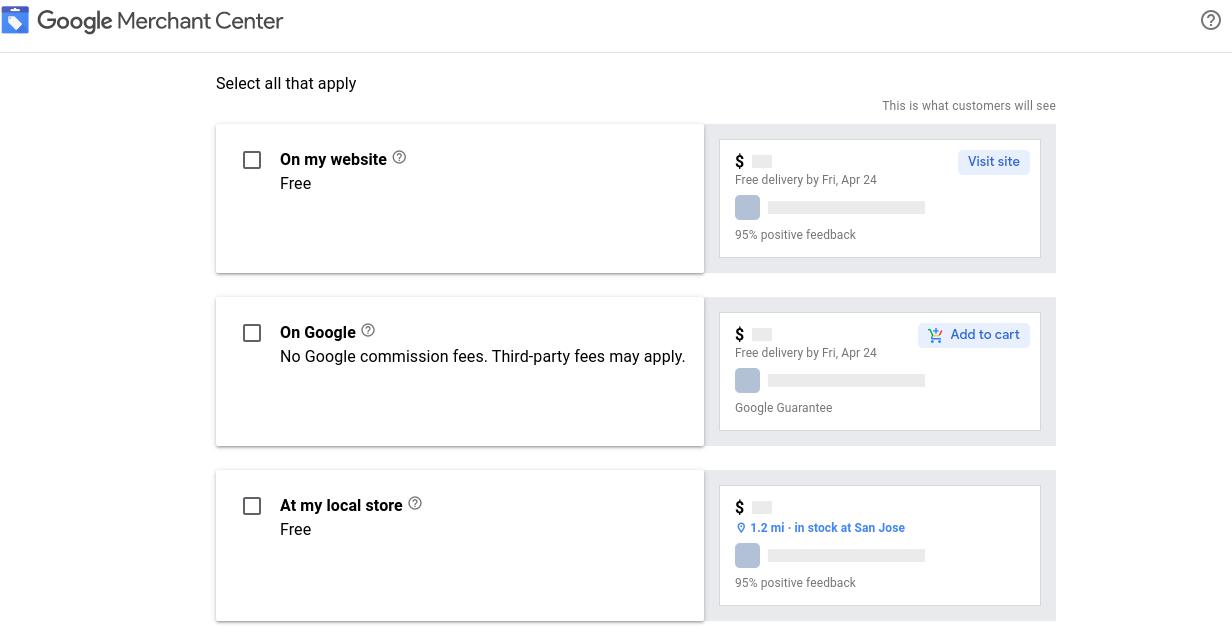Open the in stock at San Jose link
1232x627 pixels.
point(849,528)
